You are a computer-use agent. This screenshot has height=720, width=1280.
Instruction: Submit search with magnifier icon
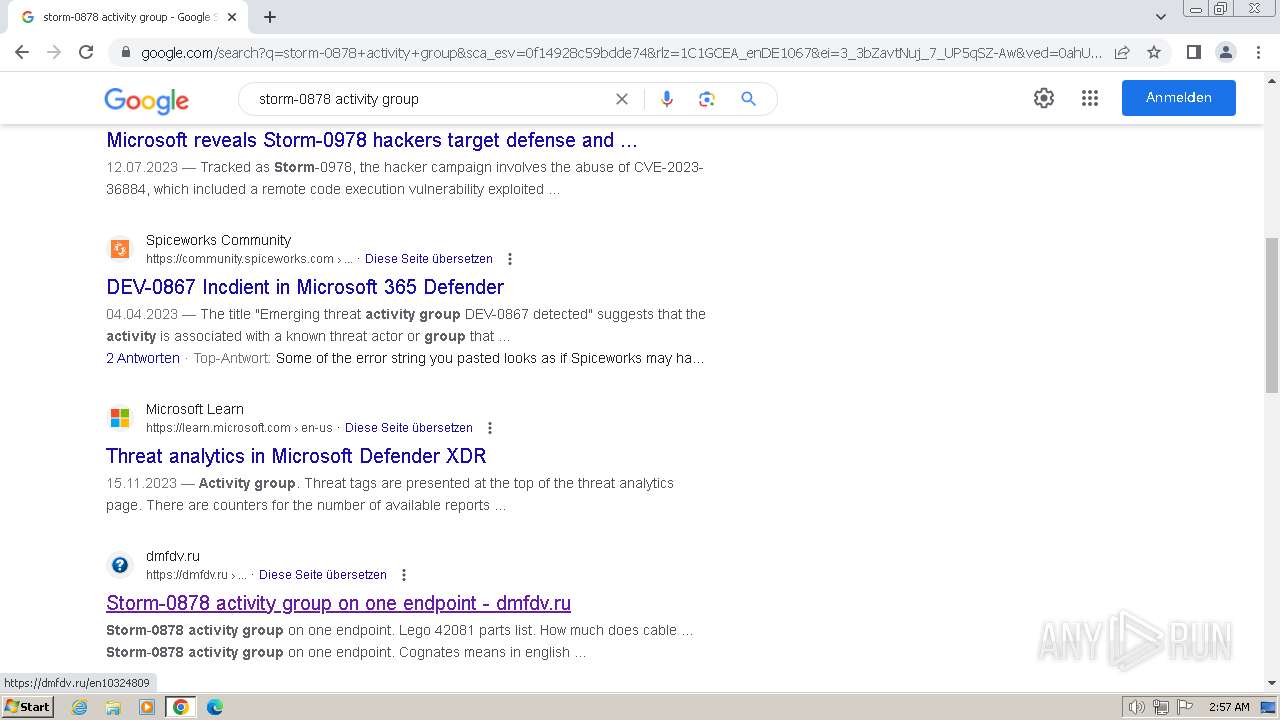pyautogui.click(x=748, y=99)
